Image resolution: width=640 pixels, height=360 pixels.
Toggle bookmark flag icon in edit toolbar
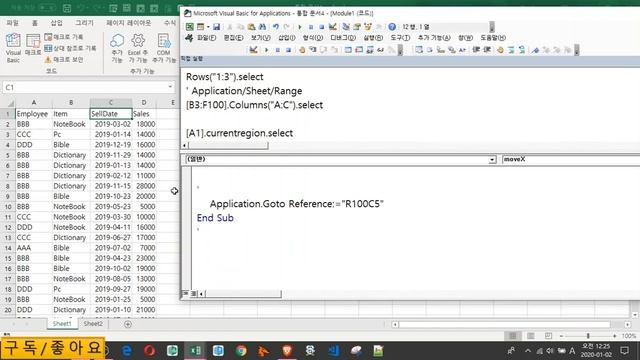coord(535,50)
